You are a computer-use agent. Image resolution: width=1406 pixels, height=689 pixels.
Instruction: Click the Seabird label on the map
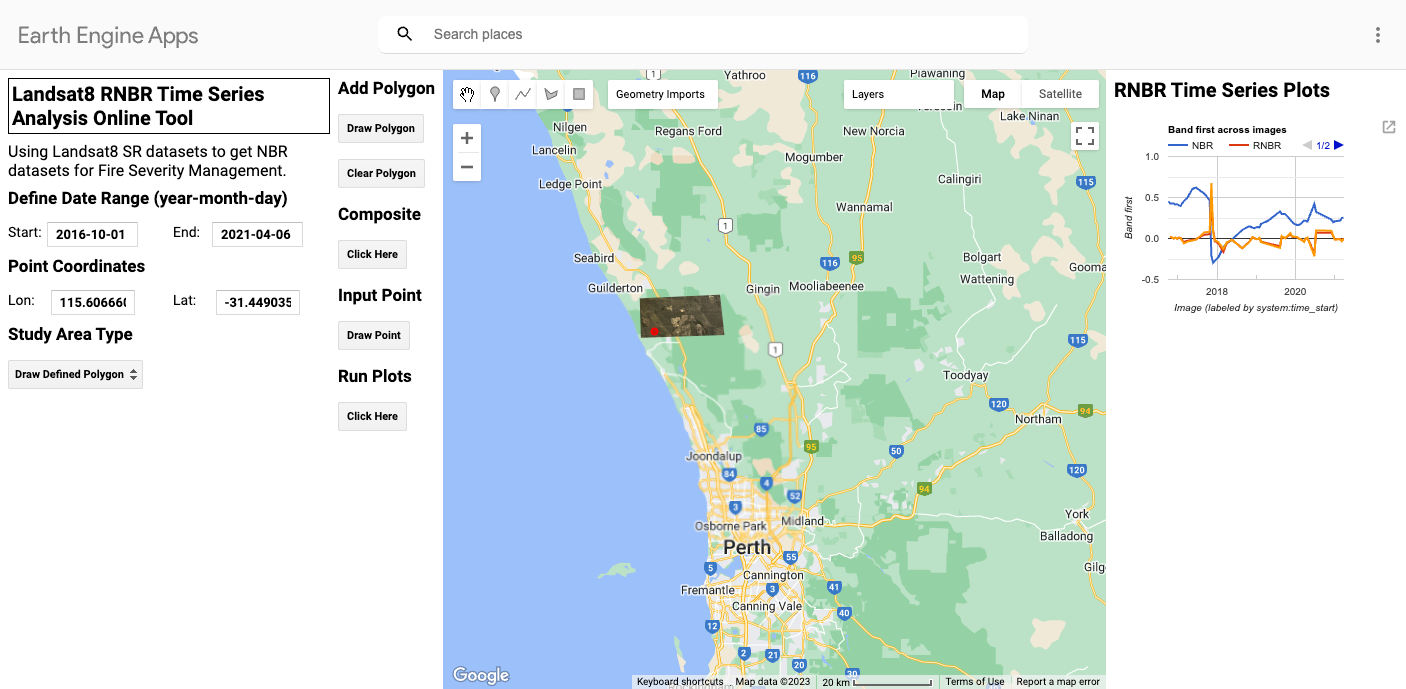pos(593,258)
